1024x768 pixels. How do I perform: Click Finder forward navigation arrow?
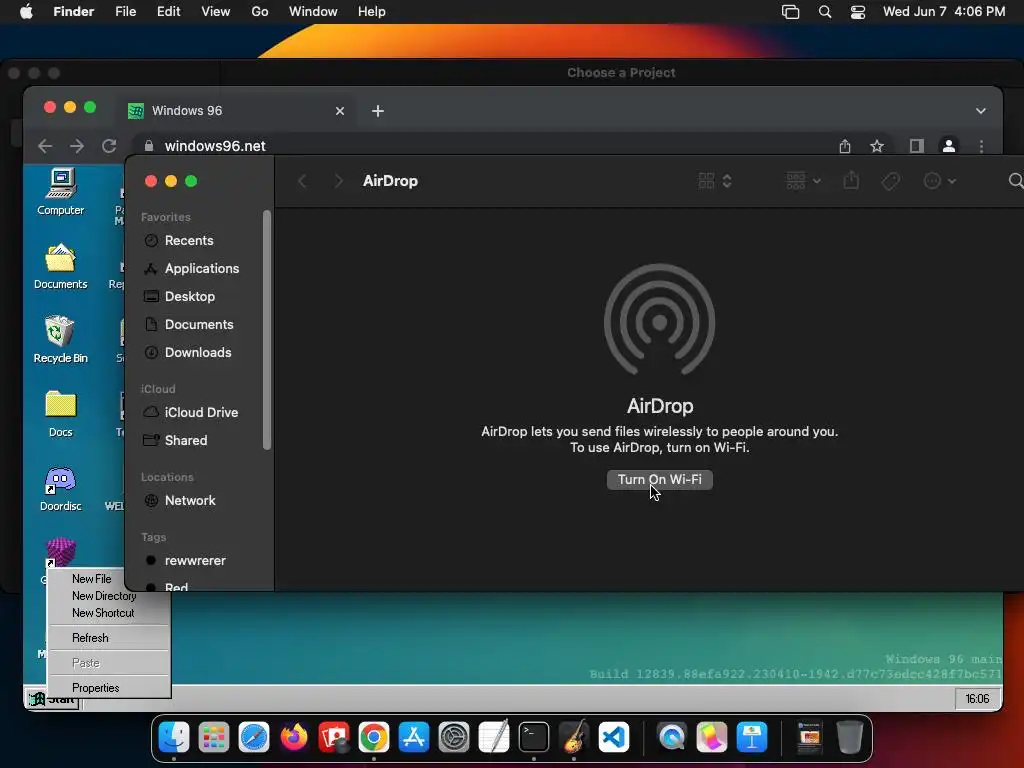pyautogui.click(x=338, y=181)
